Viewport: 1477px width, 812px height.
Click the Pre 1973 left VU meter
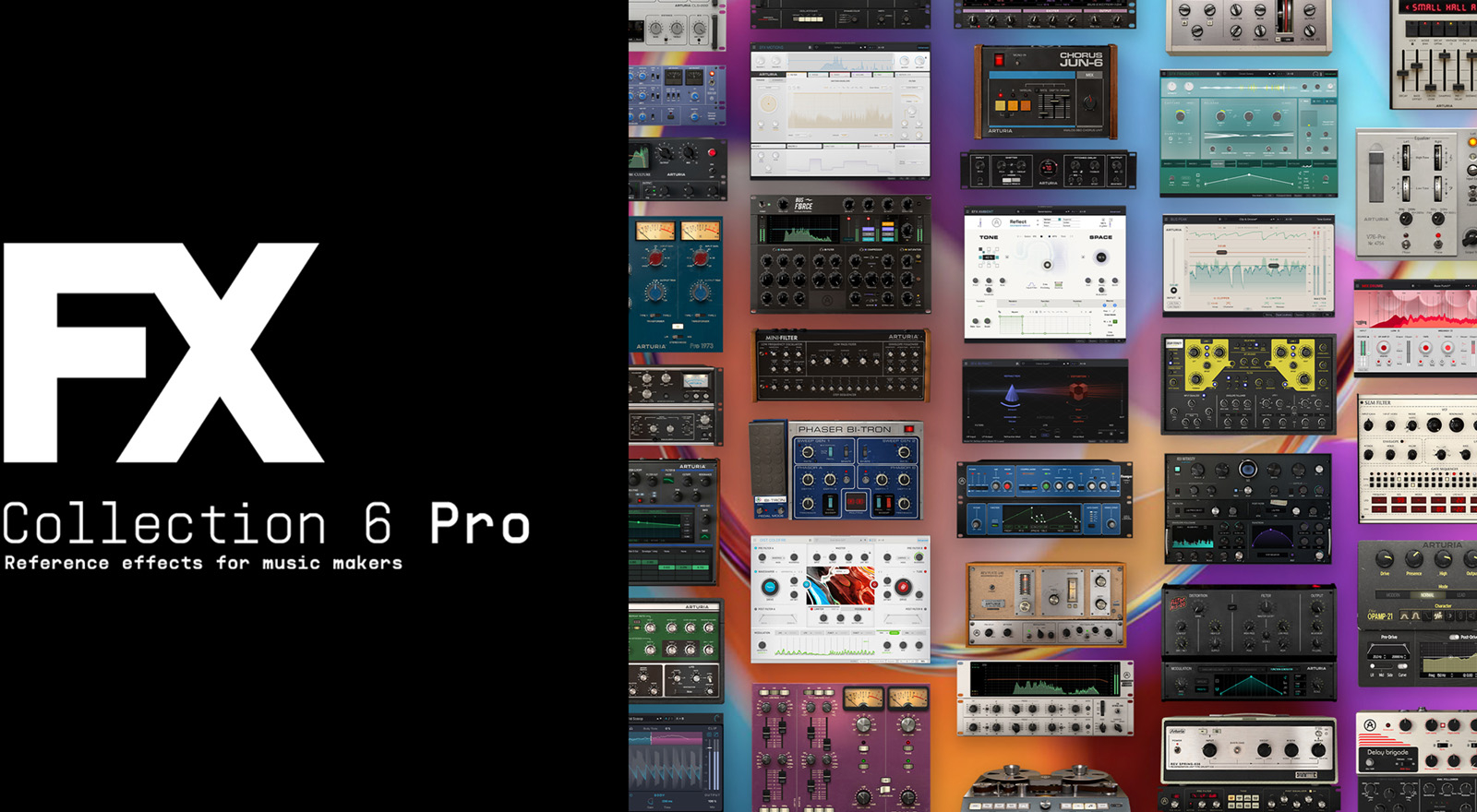654,231
